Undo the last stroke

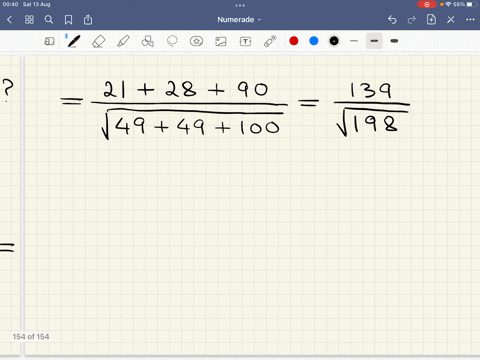(392, 20)
